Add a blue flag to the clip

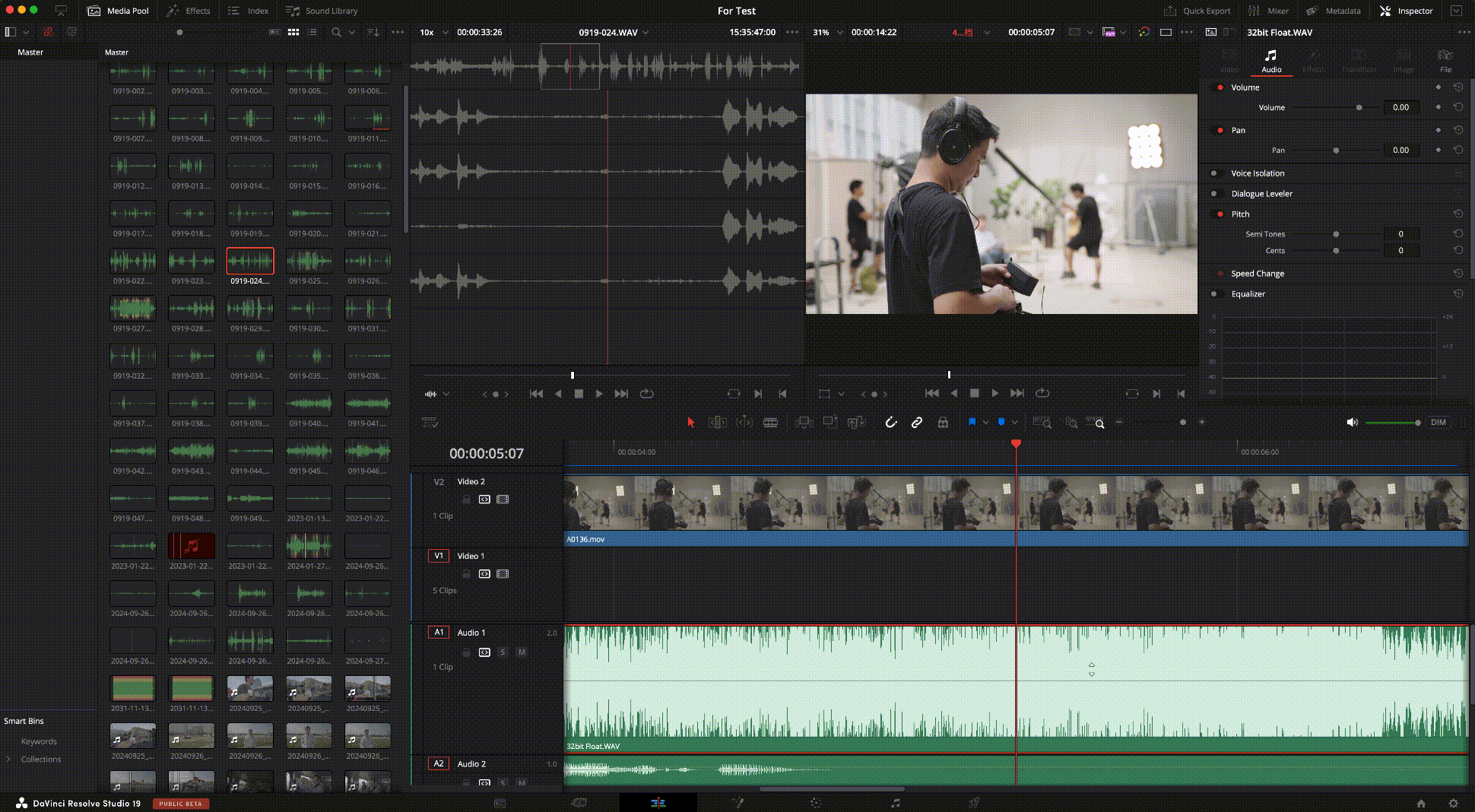coord(972,422)
